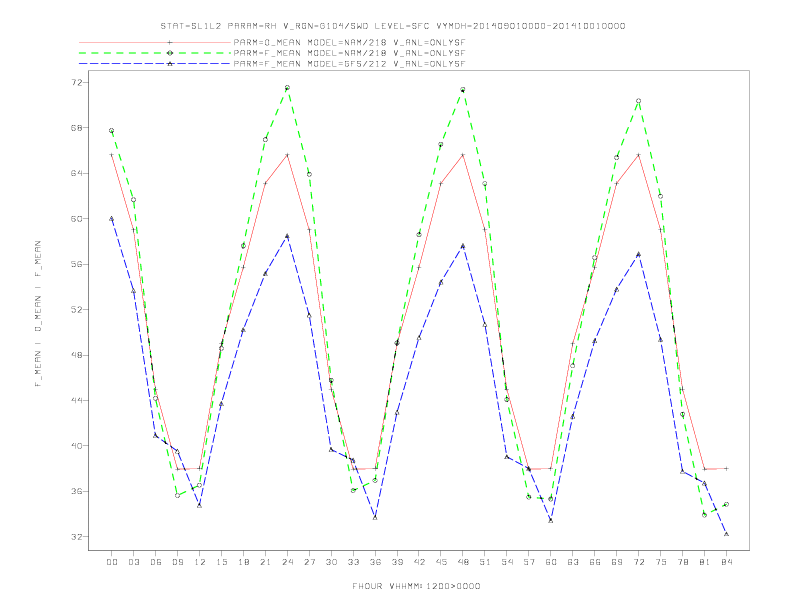Click x-axis tick label 36
This screenshot has height=612, width=792.
point(375,562)
